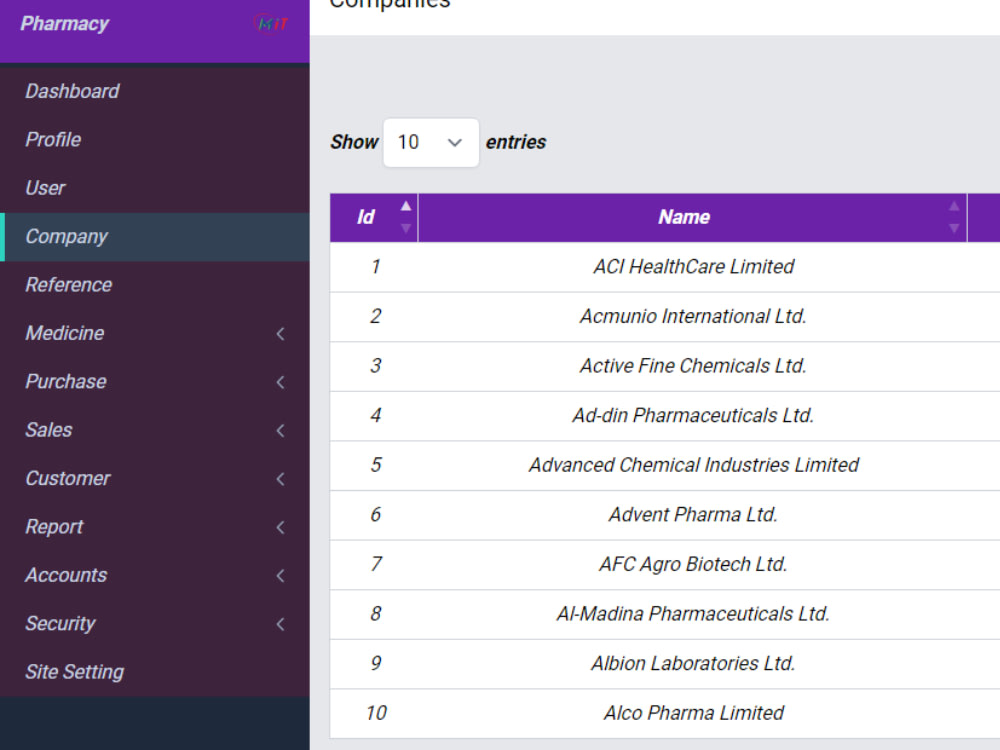Open the Report menu label
This screenshot has height=750, width=1000.
54,527
